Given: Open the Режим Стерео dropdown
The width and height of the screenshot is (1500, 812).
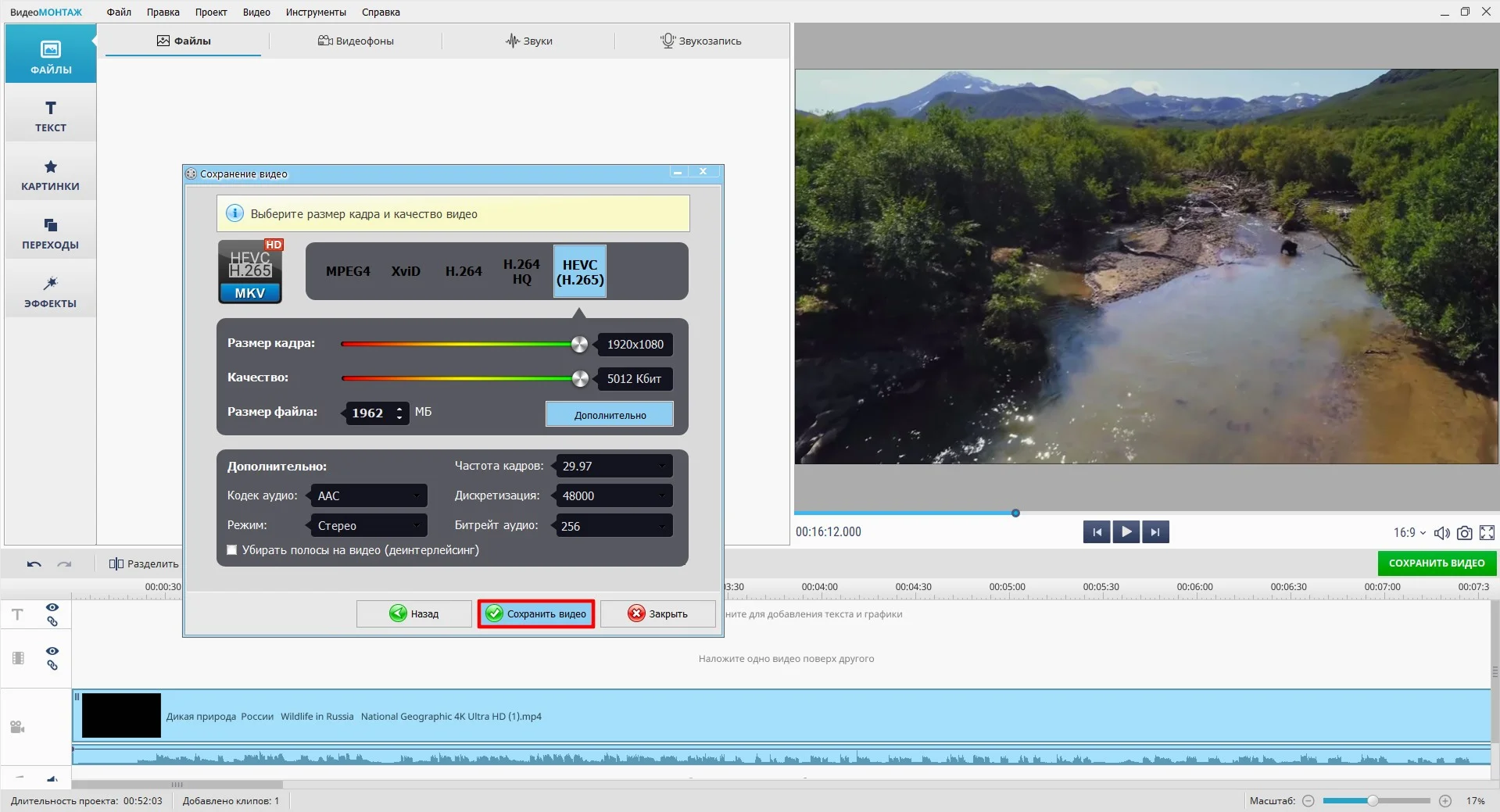Looking at the screenshot, I should click(x=368, y=525).
